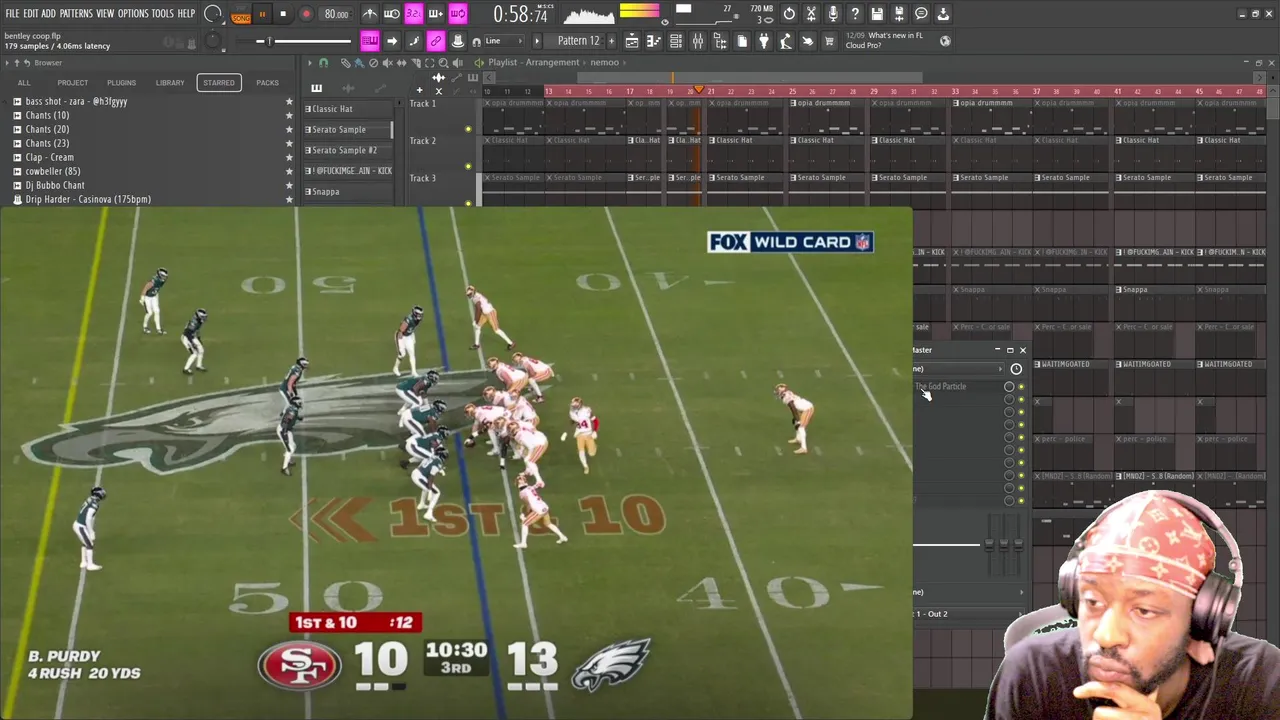This screenshot has height=720, width=1280.
Task: Collapse the Browser panel arrow
Action: coord(6,62)
